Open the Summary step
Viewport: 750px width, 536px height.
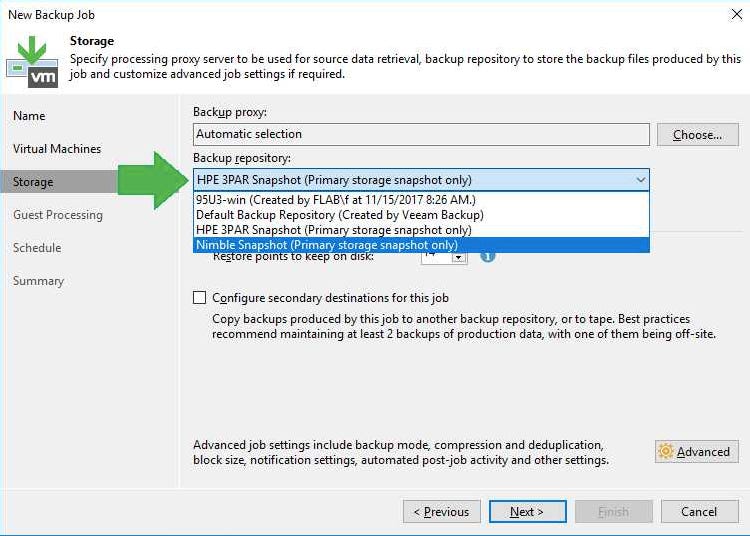tap(38, 281)
